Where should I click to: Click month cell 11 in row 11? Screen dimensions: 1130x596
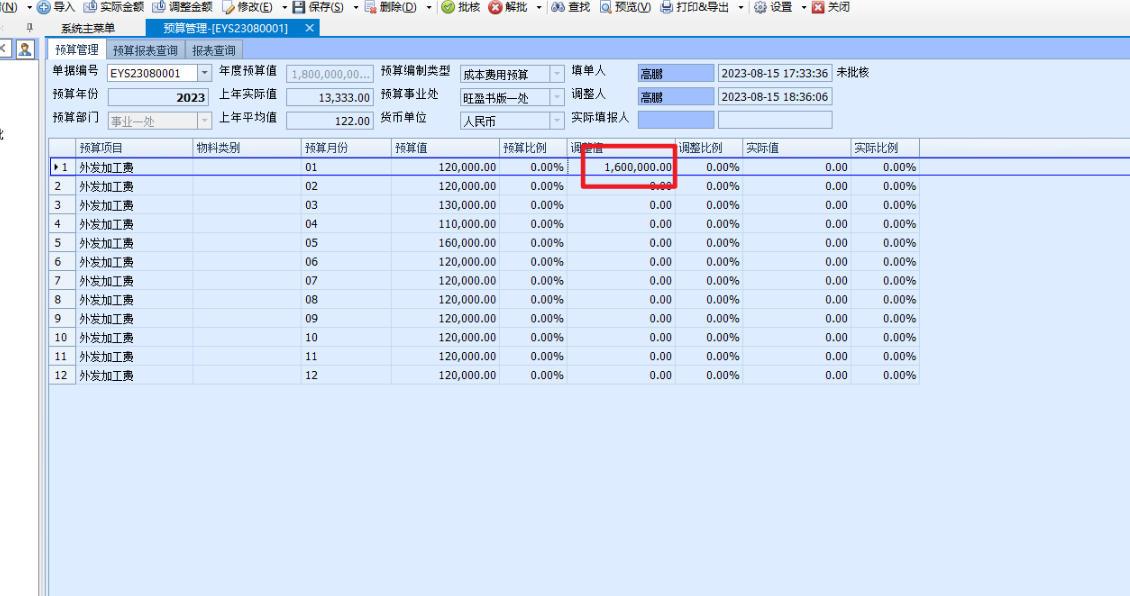tap(347, 357)
